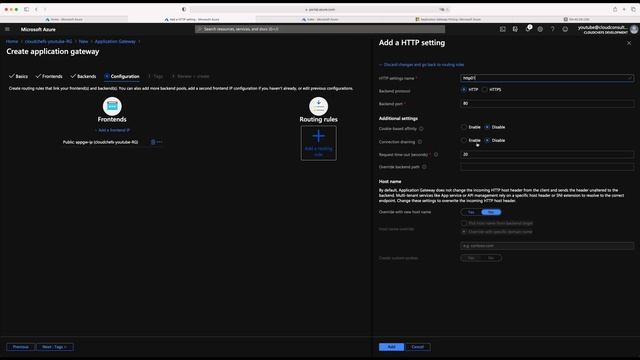This screenshot has width=640, height=360.
Task: Click the Cookie-based affinity info icon
Action: pos(421,129)
